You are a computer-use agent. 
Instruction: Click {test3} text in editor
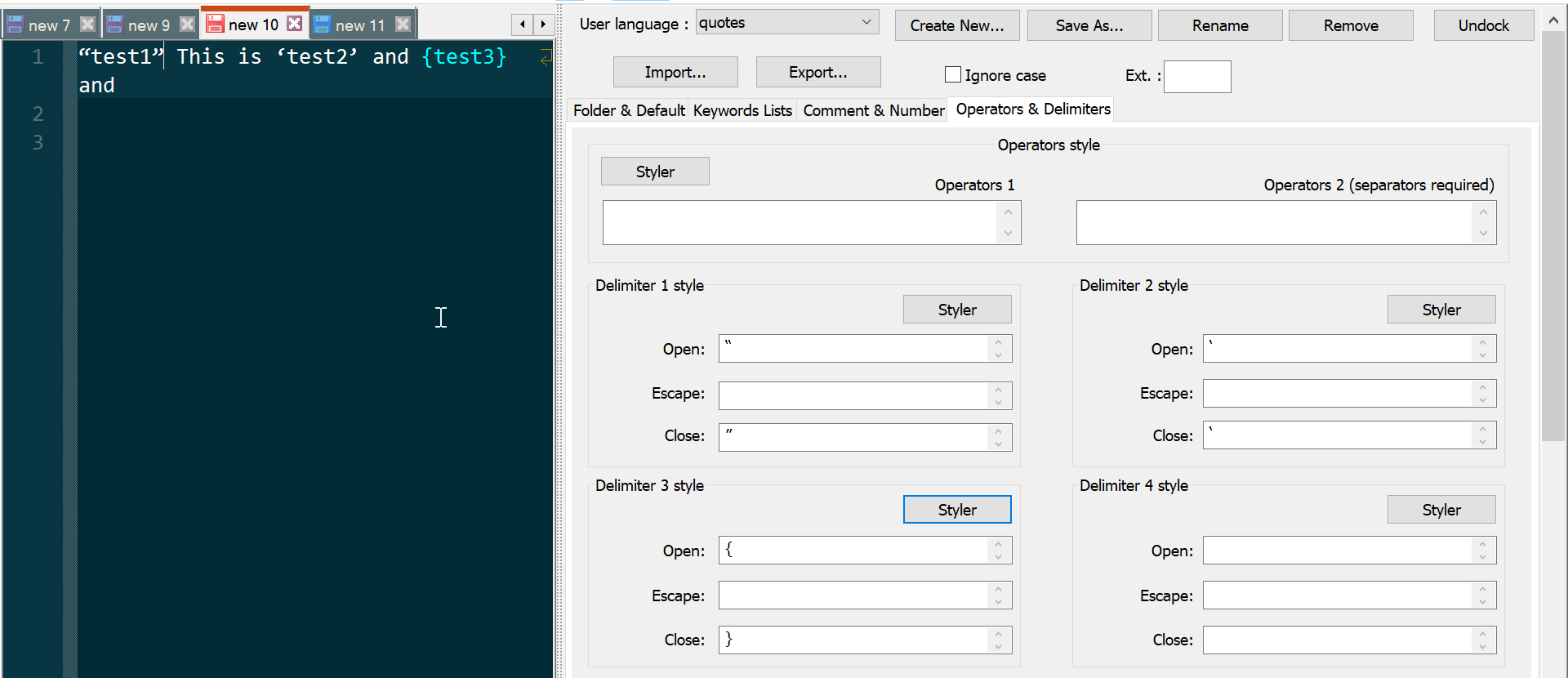point(464,56)
